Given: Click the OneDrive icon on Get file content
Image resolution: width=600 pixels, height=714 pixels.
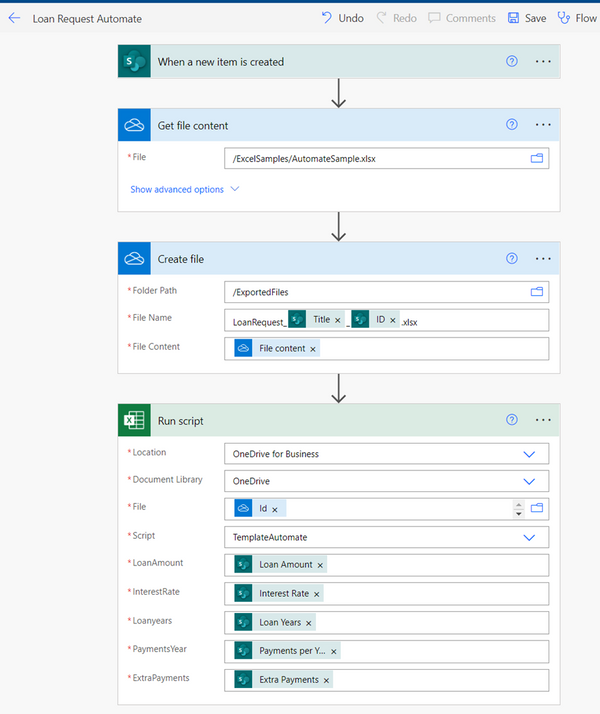Looking at the screenshot, I should pyautogui.click(x=134, y=125).
